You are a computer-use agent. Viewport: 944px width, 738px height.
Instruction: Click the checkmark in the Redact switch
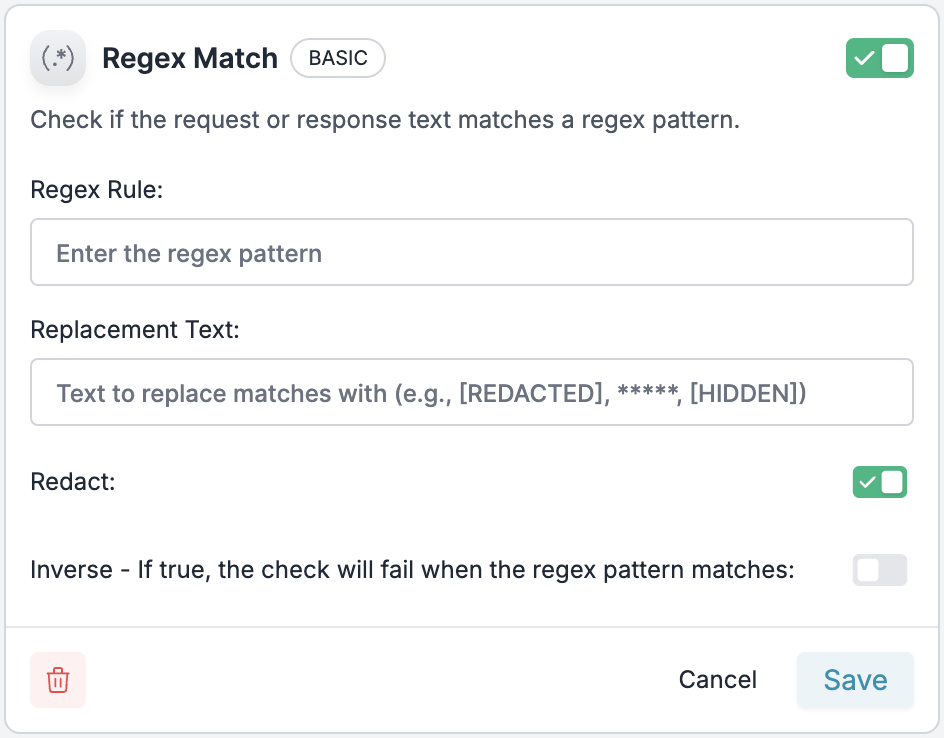click(x=866, y=482)
